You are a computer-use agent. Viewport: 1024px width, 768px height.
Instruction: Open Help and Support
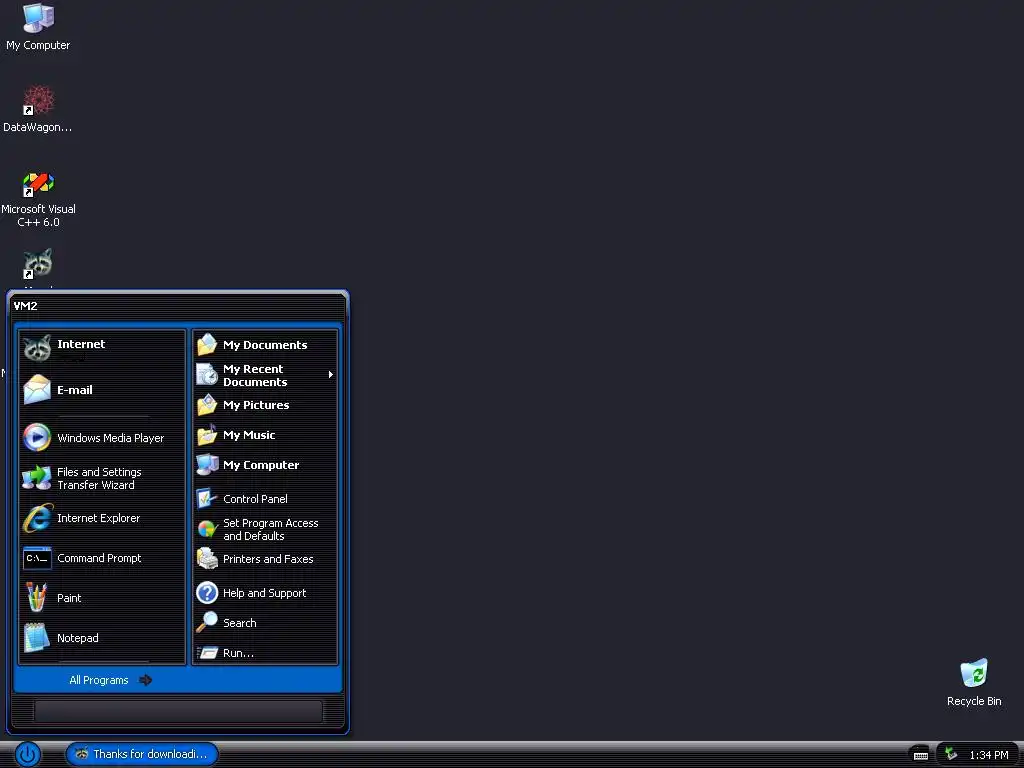pos(265,593)
